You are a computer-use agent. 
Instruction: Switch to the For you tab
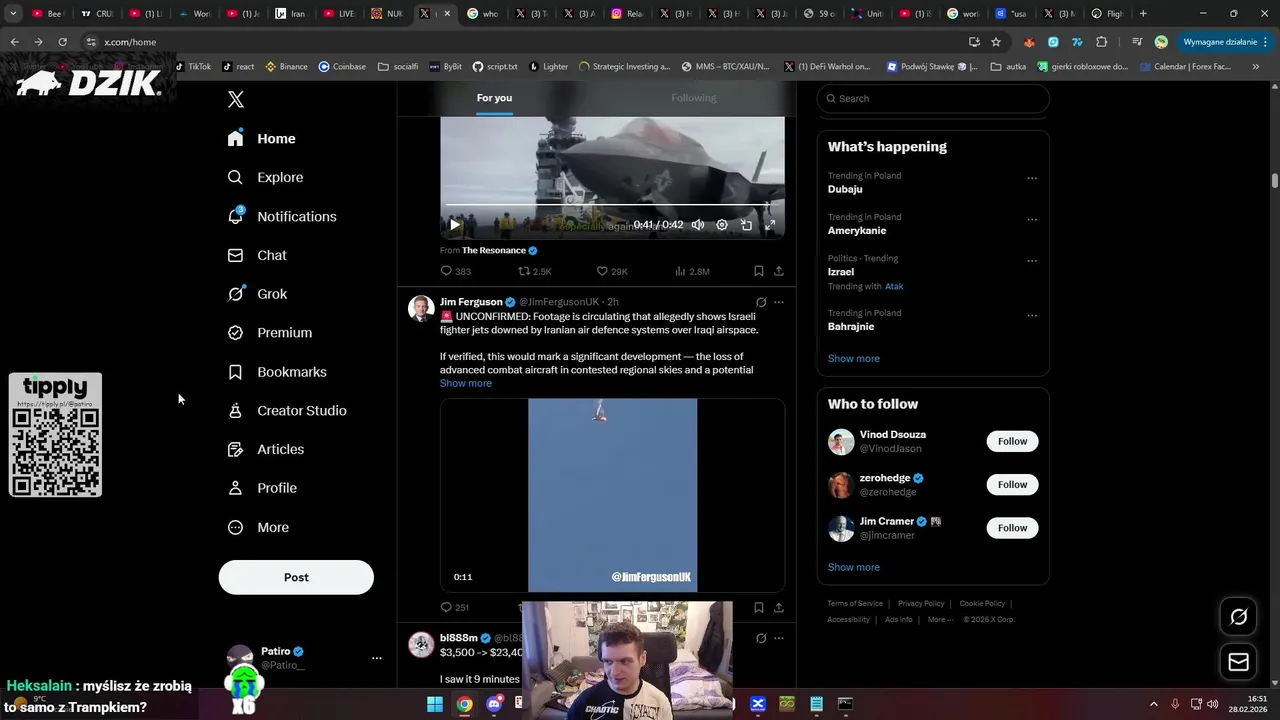tap(494, 98)
